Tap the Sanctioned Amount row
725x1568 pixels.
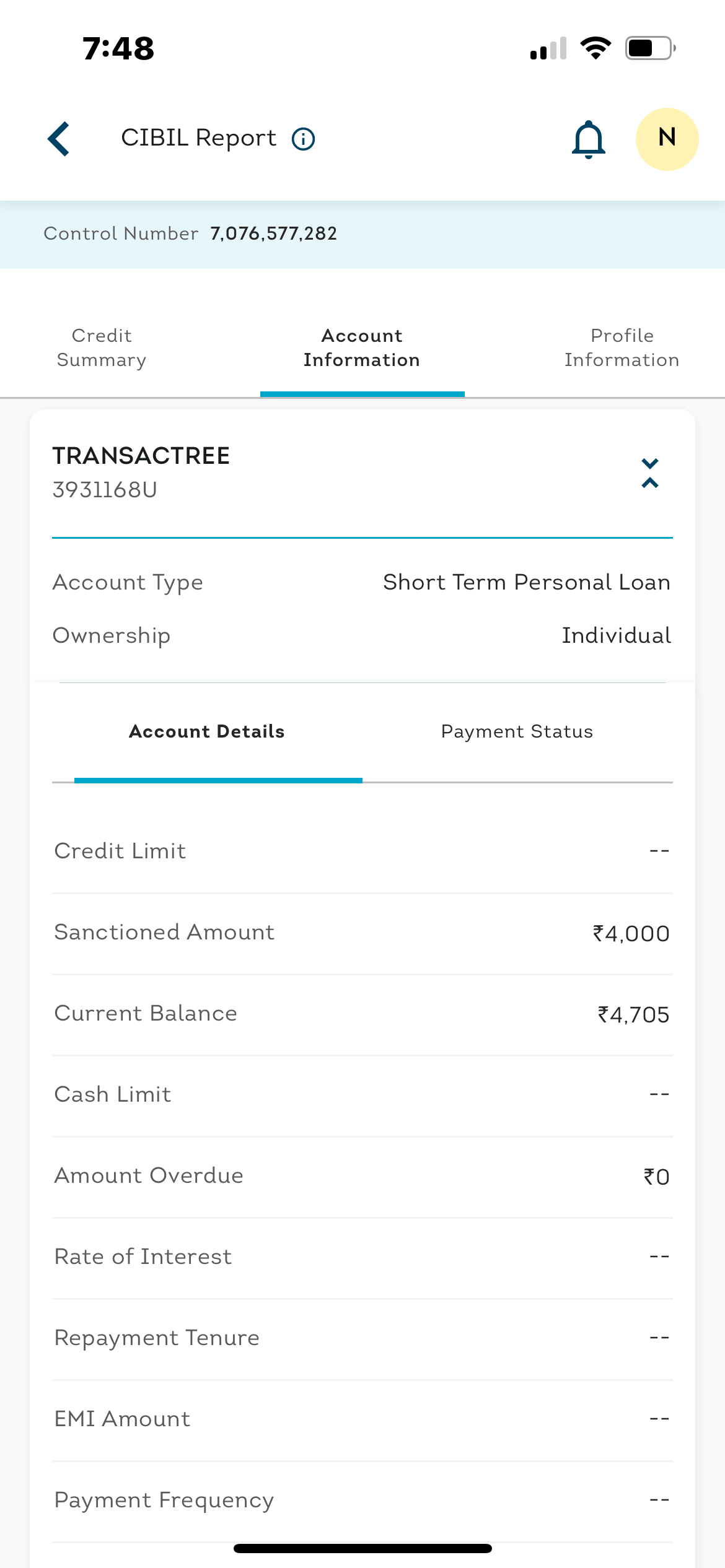(x=362, y=933)
